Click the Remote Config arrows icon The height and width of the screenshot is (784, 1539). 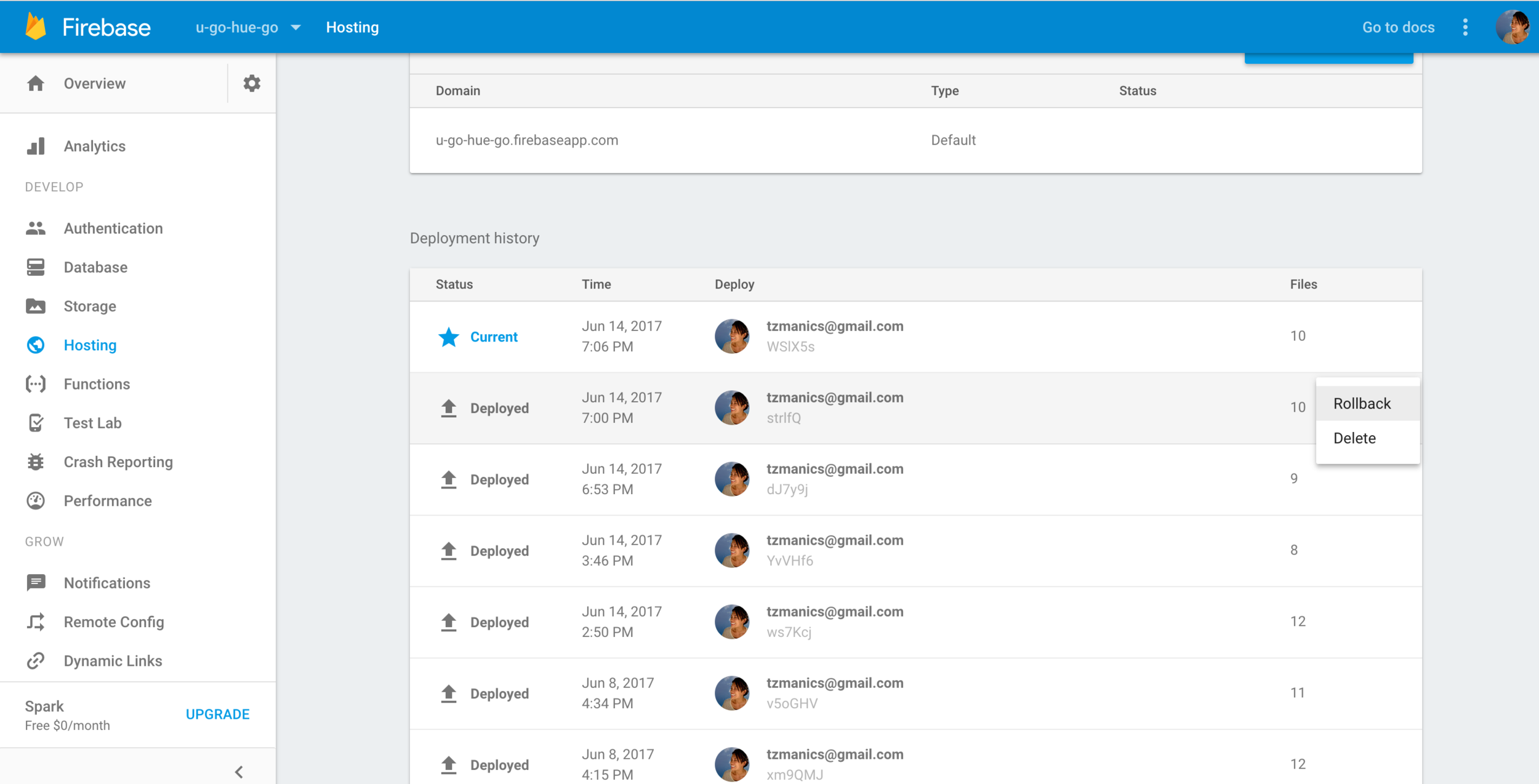click(x=36, y=622)
